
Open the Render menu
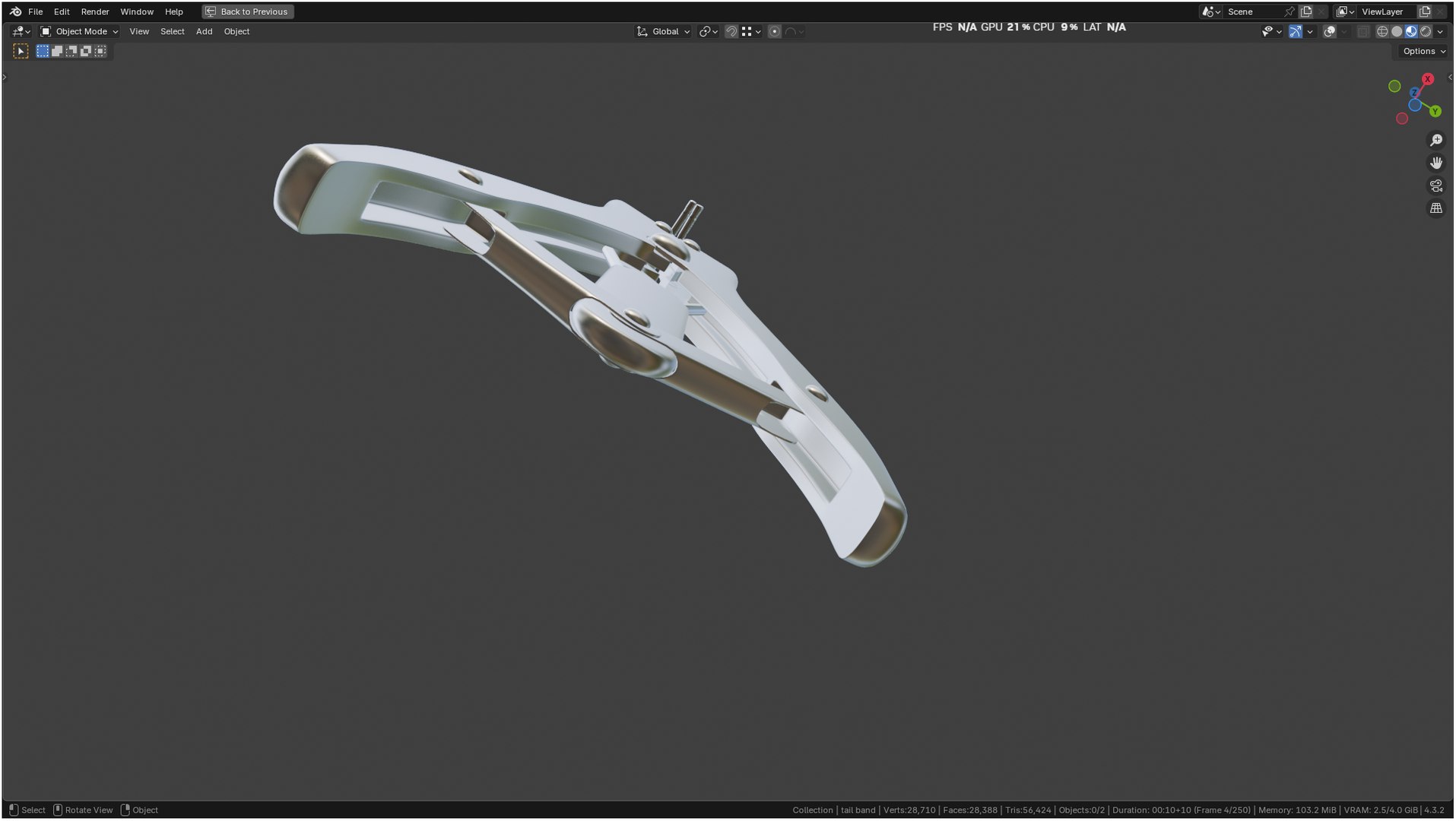coord(95,11)
